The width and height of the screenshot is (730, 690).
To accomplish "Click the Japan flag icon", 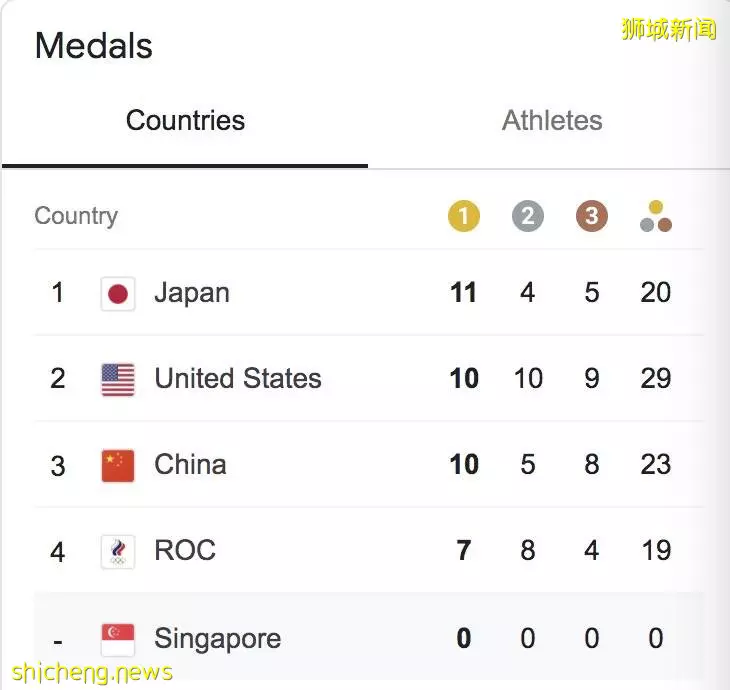I will coord(118,294).
